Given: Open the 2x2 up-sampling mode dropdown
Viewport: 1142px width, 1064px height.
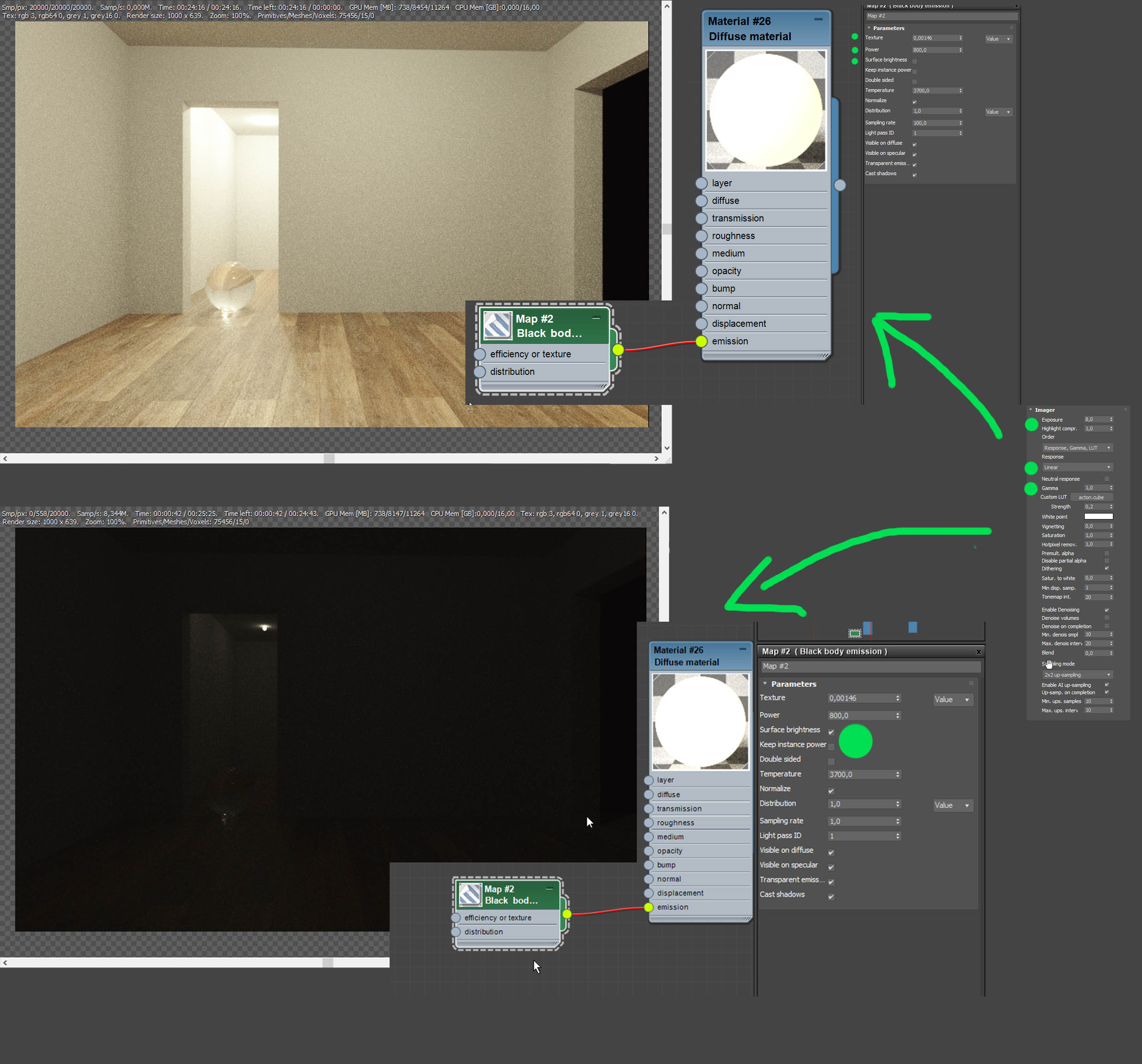Looking at the screenshot, I should [1077, 674].
